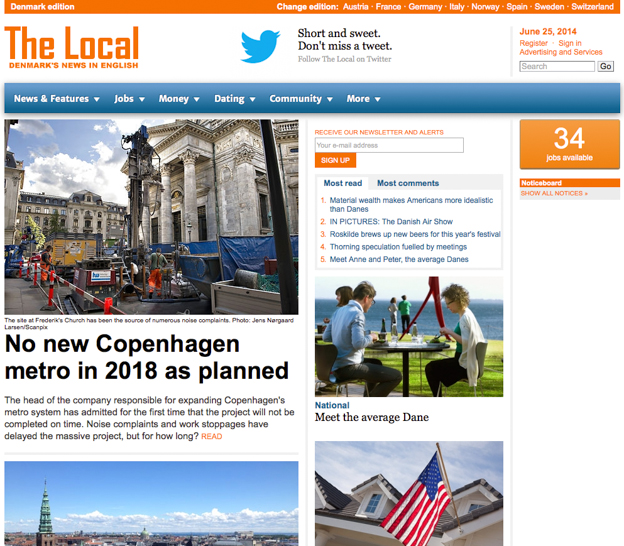The image size is (624, 546).
Task: Expand the News & Features dropdown
Action: point(56,99)
